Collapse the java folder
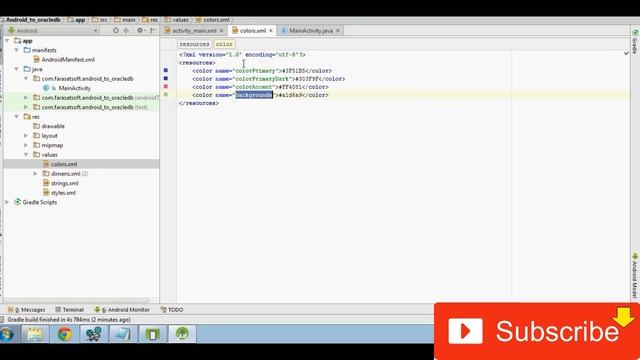Viewport: 640px width, 360px height. (17, 69)
